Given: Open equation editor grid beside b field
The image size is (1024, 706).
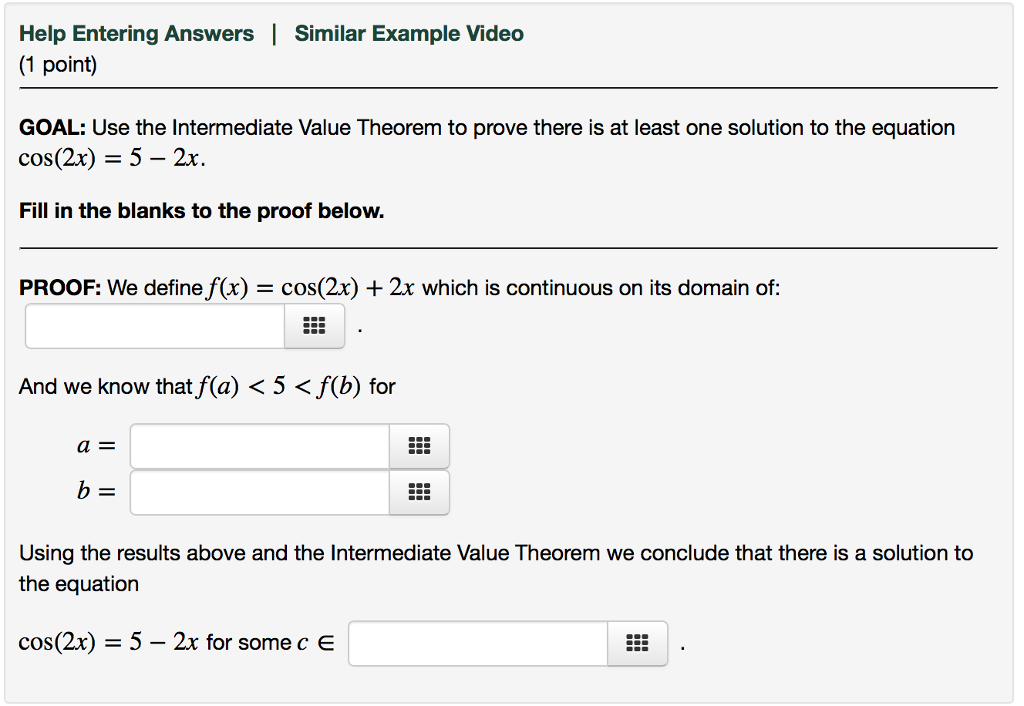Looking at the screenshot, I should (419, 492).
